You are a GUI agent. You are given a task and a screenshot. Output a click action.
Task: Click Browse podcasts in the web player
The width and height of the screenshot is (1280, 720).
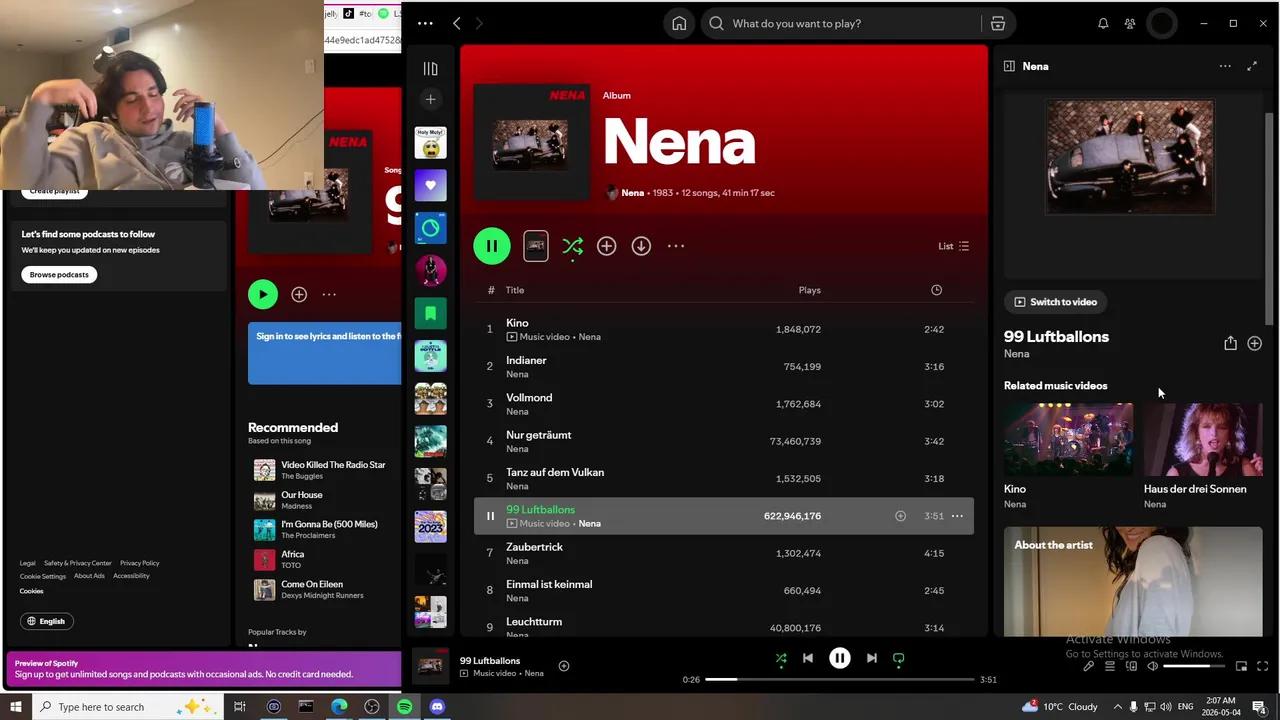[59, 274]
